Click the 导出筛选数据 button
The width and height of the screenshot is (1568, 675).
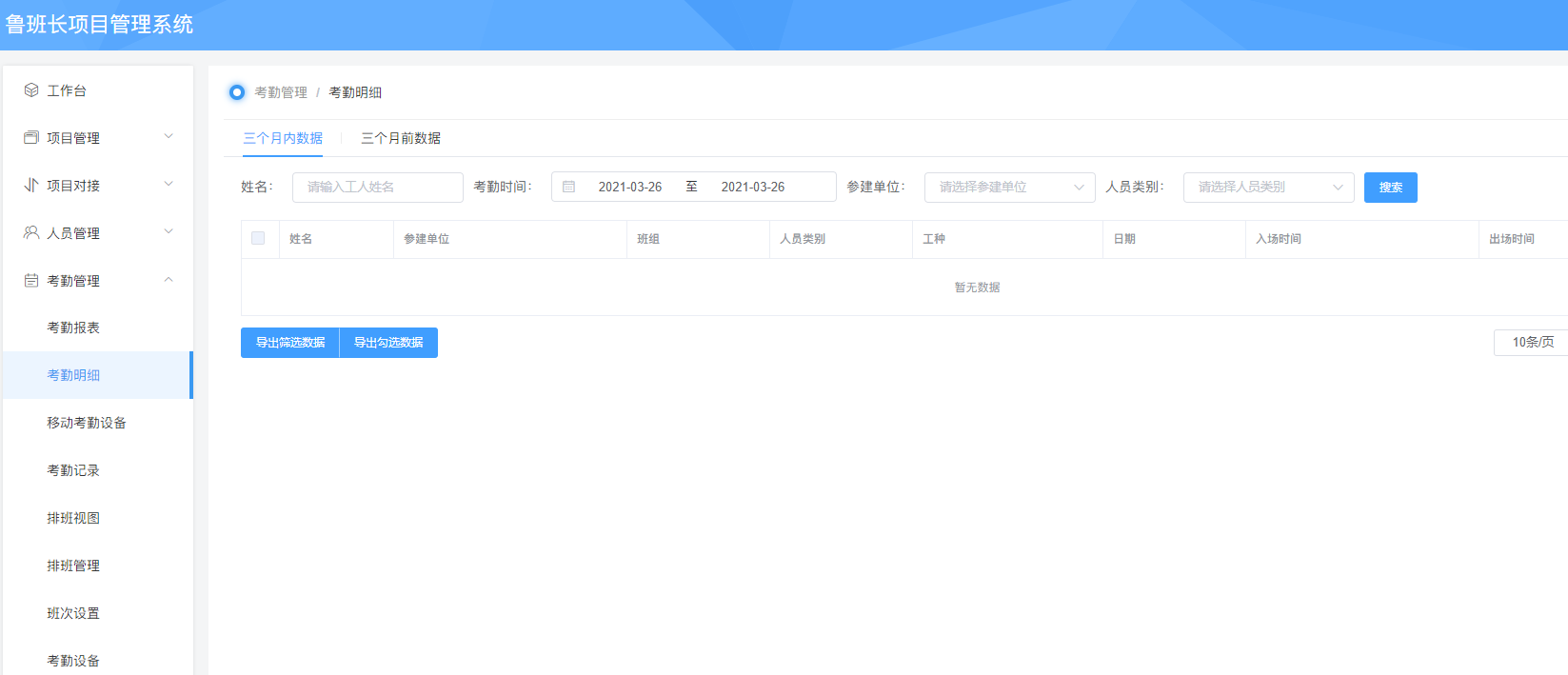290,343
